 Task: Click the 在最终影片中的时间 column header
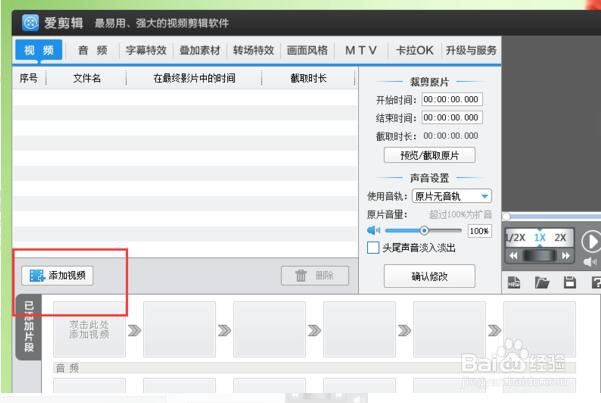pos(194,79)
